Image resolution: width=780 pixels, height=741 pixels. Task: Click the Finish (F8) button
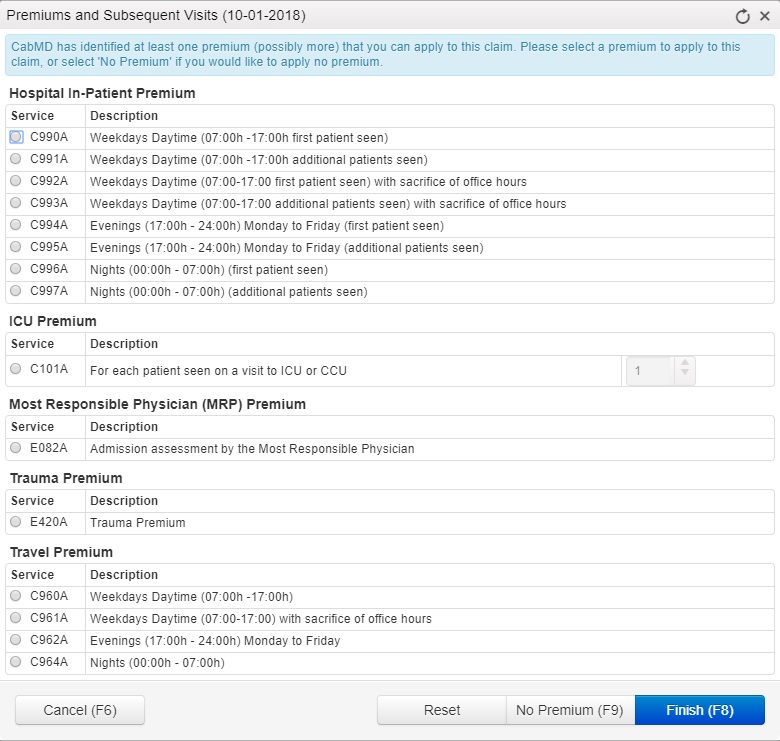[699, 710]
